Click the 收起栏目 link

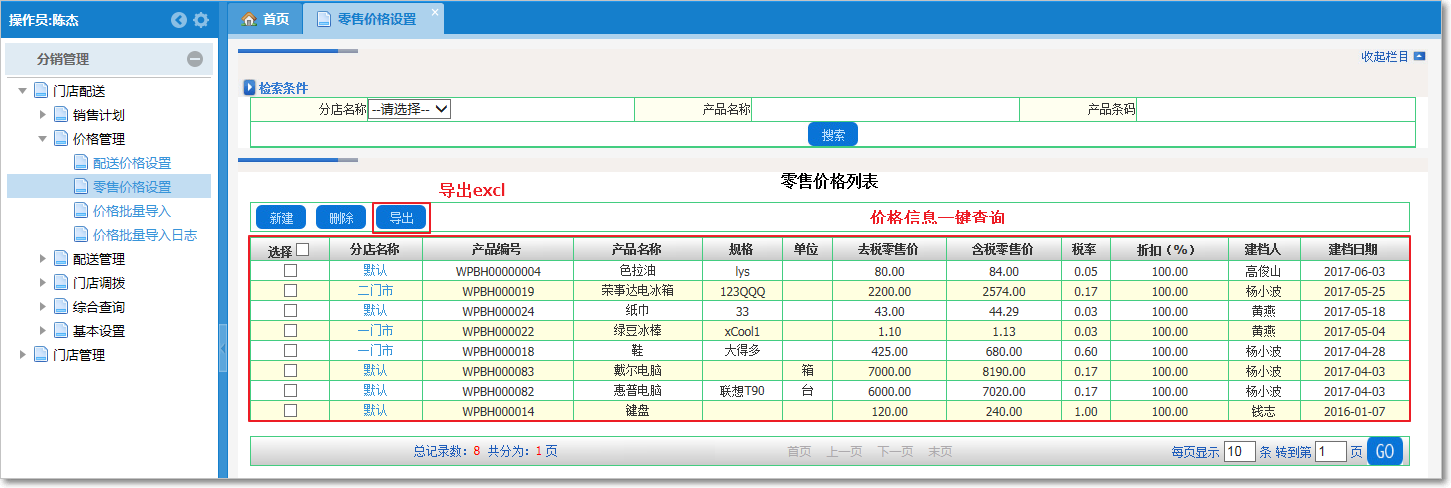click(x=1385, y=57)
